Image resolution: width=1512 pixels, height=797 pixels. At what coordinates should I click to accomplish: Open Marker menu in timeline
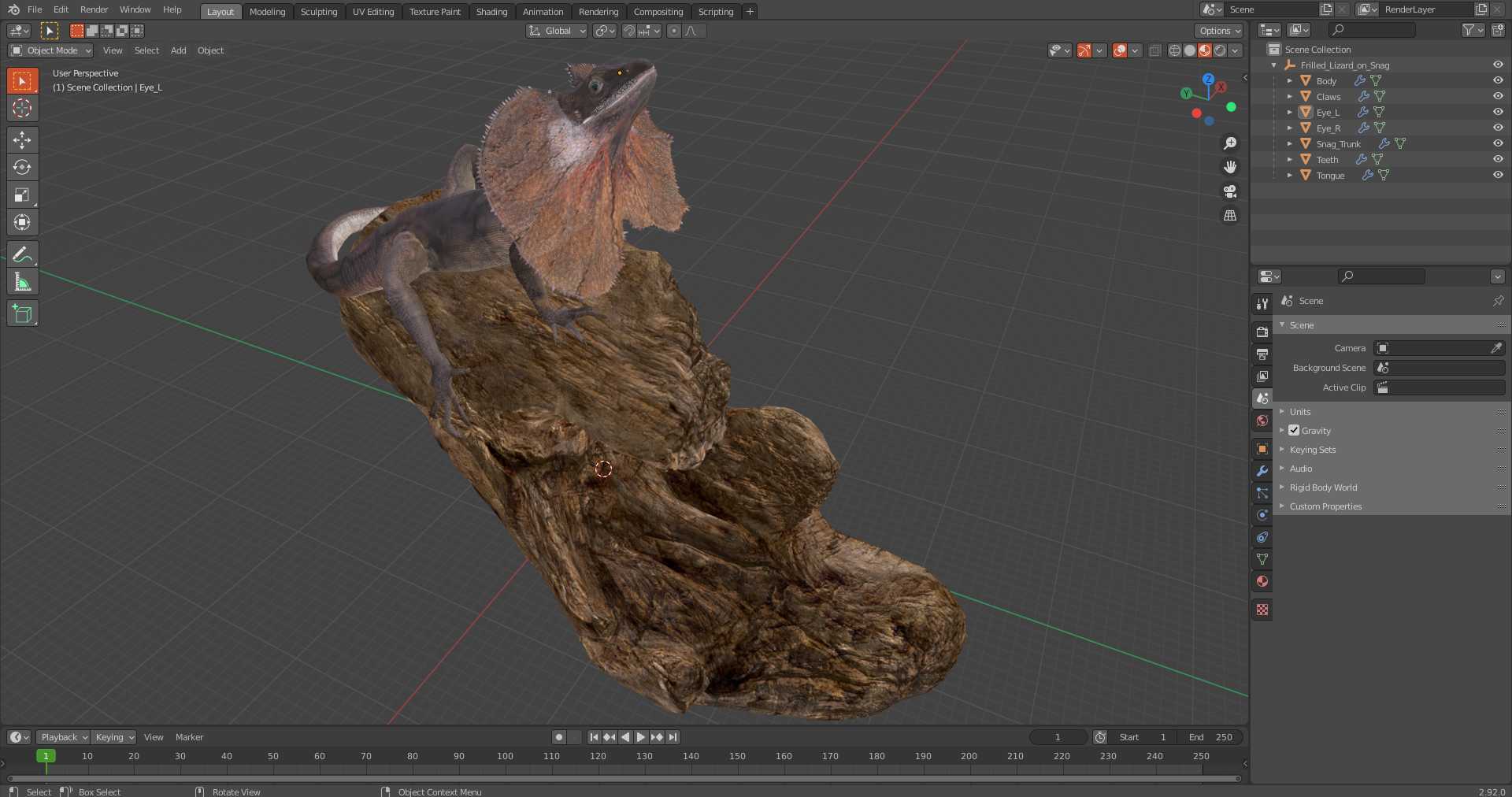coord(189,737)
